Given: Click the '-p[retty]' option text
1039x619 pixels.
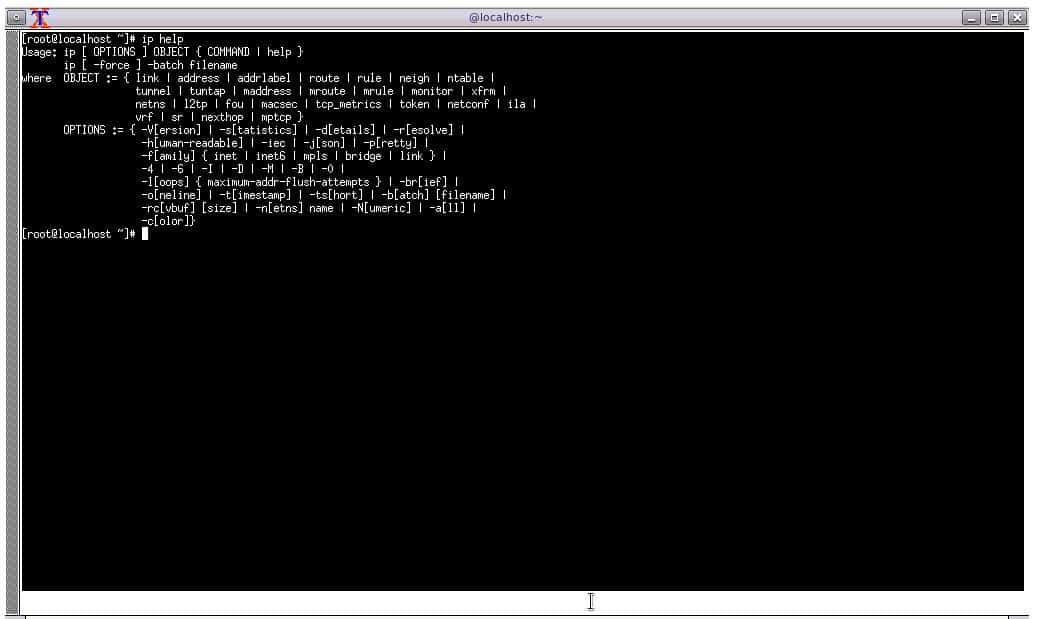Looking at the screenshot, I should coord(390,143).
